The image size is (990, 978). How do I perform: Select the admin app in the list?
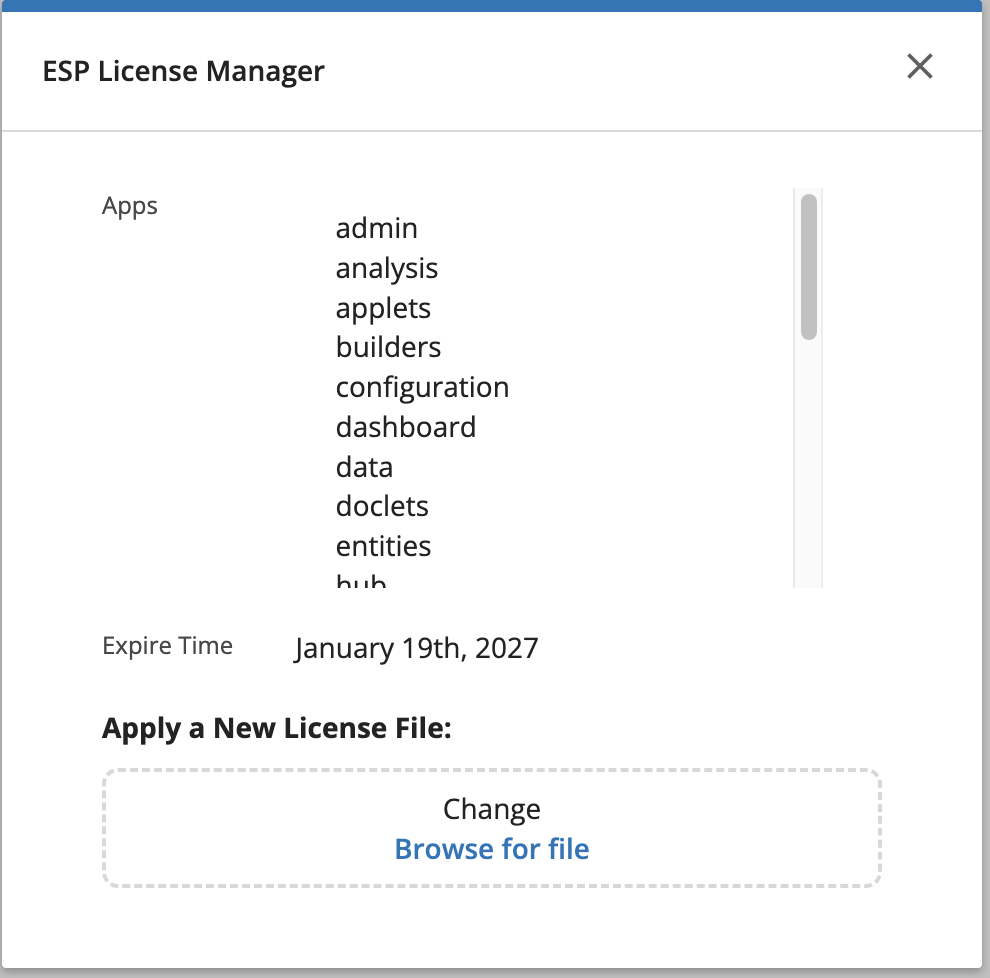click(x=376, y=228)
